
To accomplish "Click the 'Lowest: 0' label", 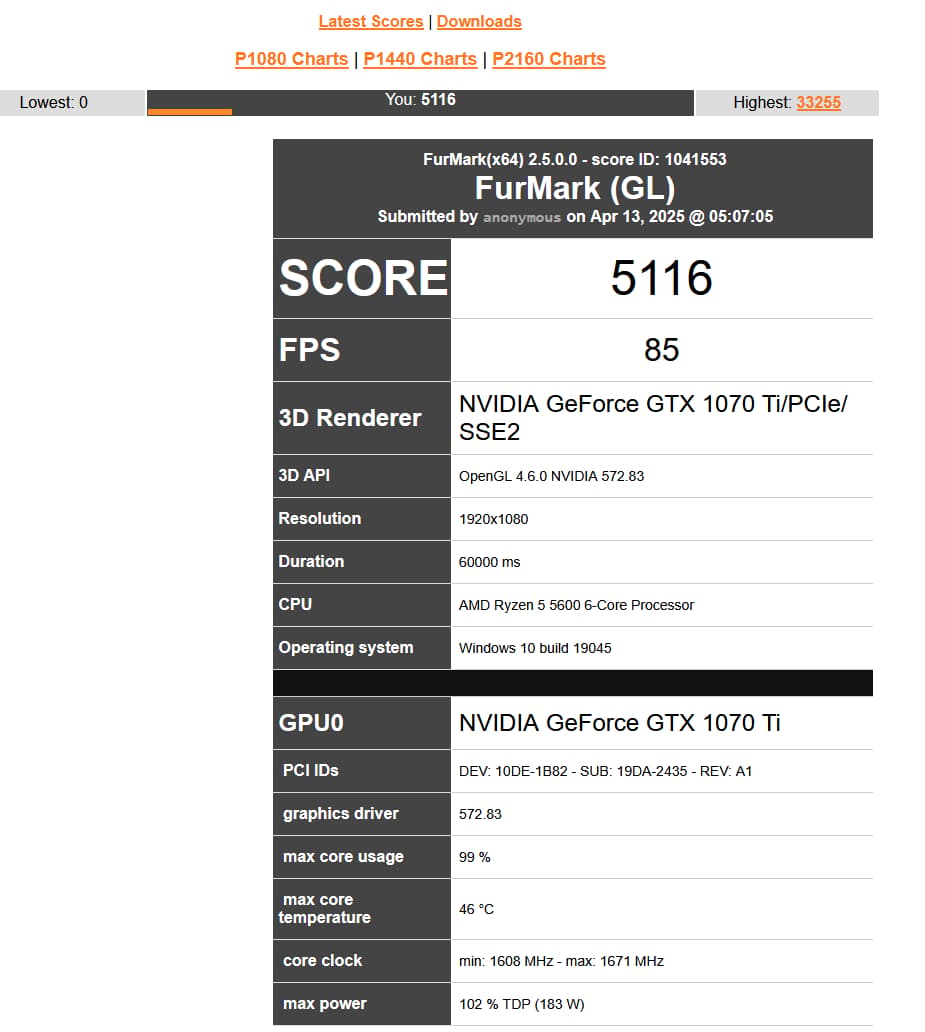I will click(53, 103).
